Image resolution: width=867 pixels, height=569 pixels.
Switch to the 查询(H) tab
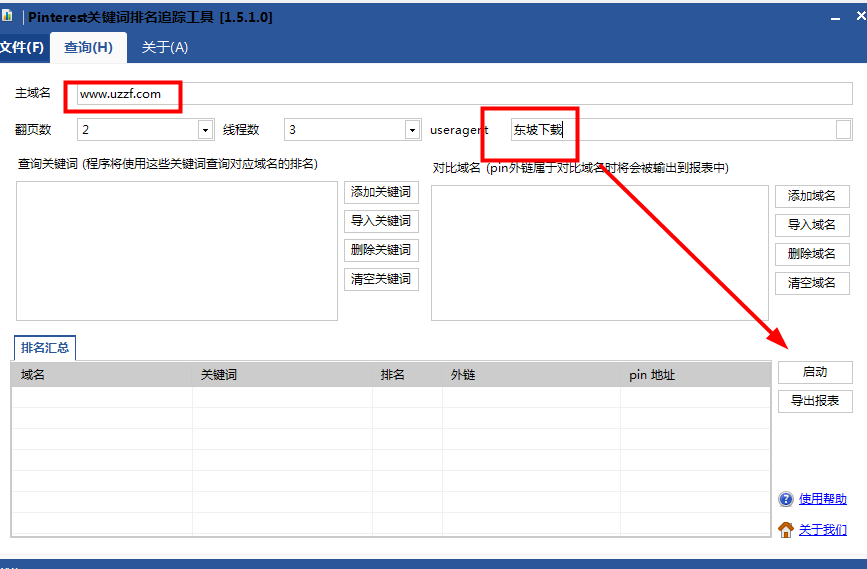(88, 47)
